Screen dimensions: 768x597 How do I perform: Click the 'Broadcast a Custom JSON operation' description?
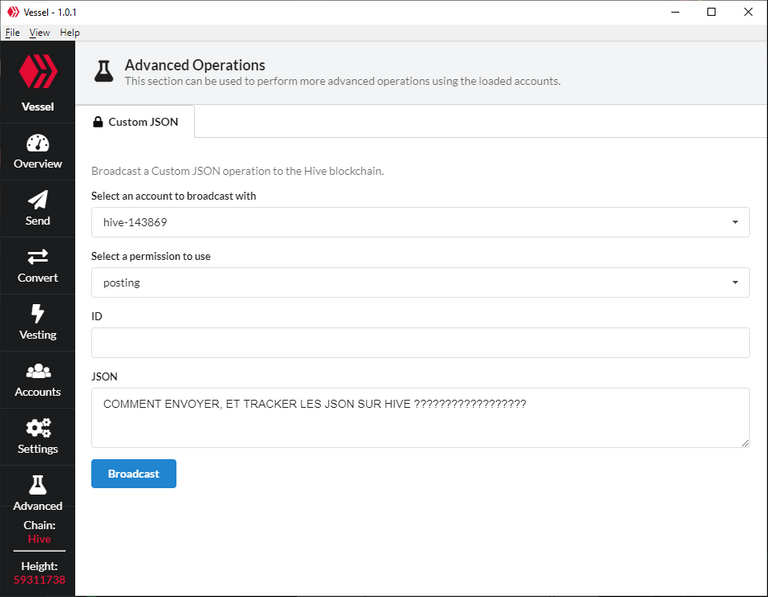238,171
